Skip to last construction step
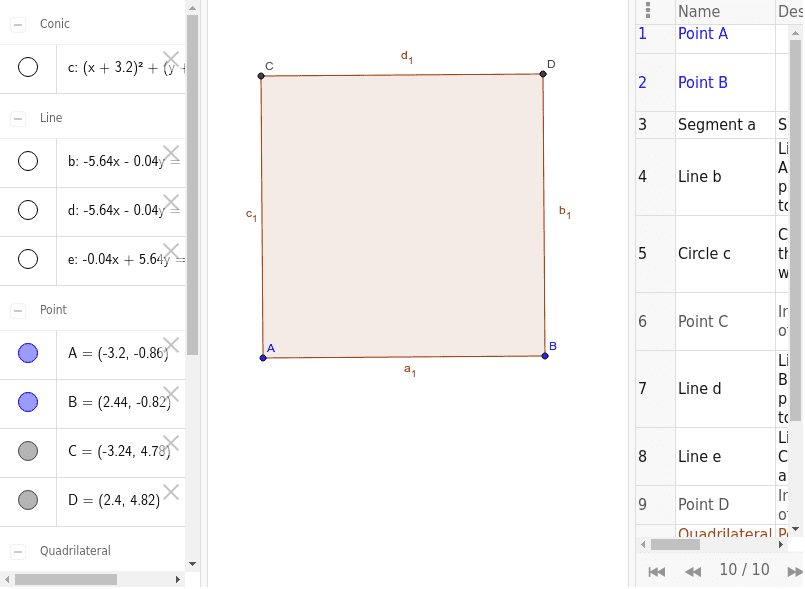This screenshot has width=805, height=589. pyautogui.click(x=795, y=571)
